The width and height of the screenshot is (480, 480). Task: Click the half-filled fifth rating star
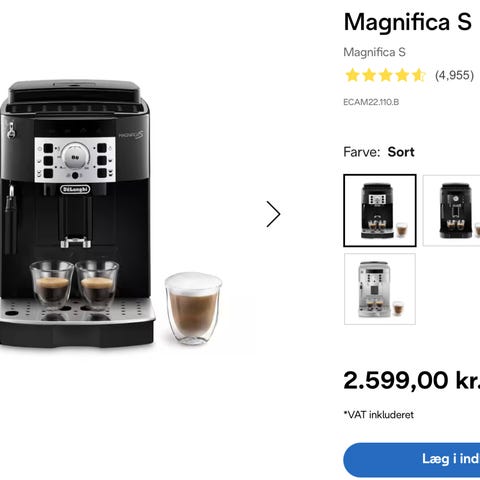[x=419, y=75]
